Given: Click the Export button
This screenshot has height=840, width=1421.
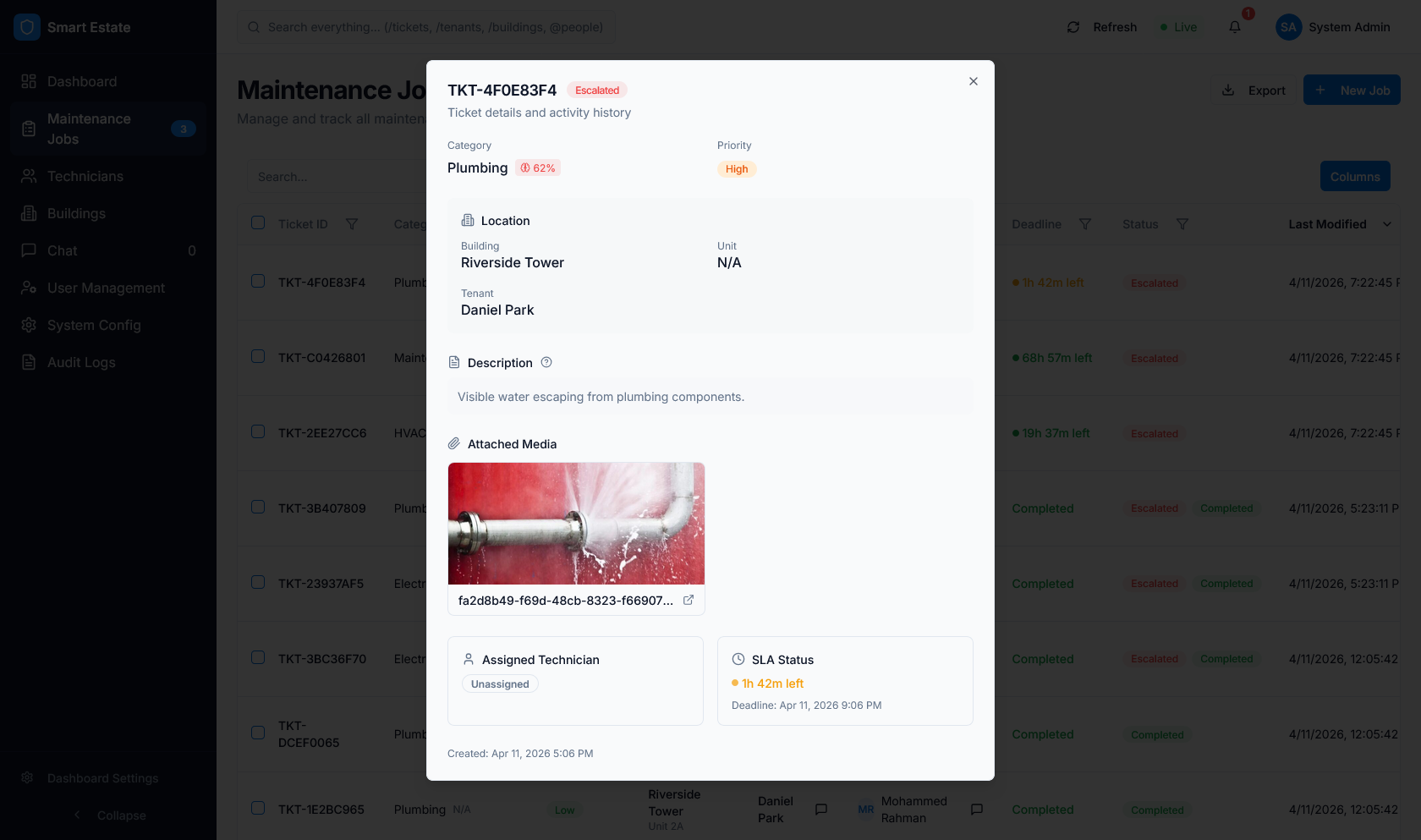Looking at the screenshot, I should coord(1253,91).
